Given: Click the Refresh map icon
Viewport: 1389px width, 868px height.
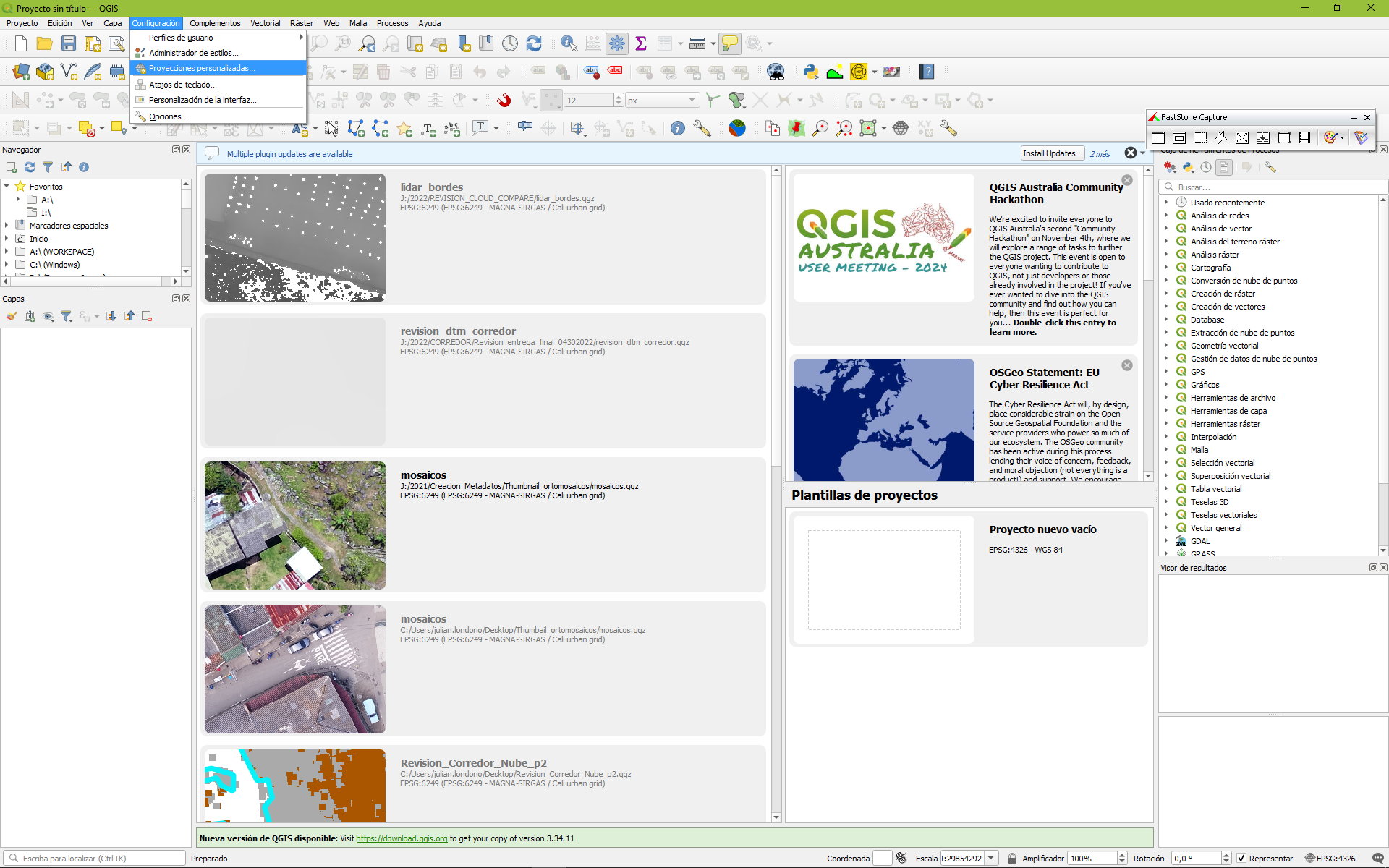Looking at the screenshot, I should [x=534, y=44].
